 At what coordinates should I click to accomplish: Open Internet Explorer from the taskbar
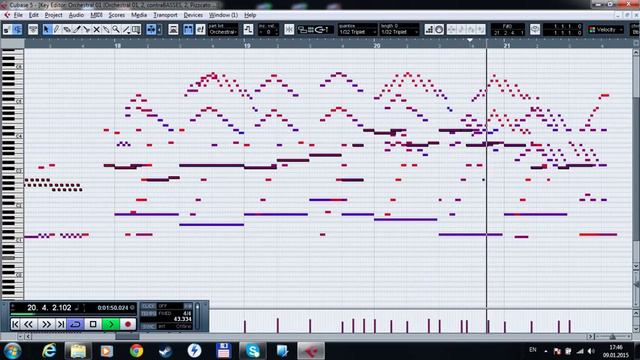click(x=49, y=351)
